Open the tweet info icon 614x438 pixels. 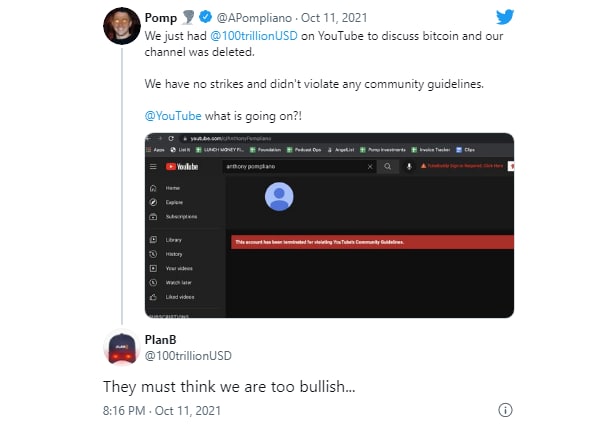point(505,410)
